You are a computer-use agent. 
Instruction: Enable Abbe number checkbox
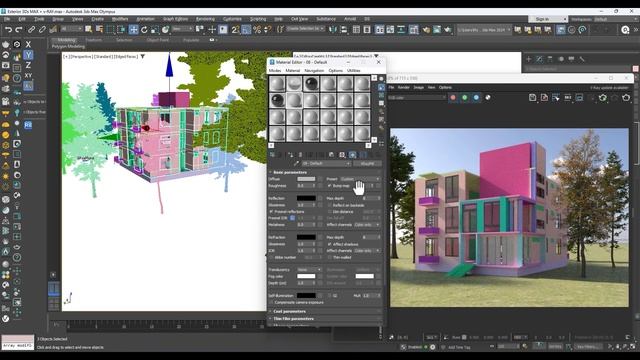[271, 258]
